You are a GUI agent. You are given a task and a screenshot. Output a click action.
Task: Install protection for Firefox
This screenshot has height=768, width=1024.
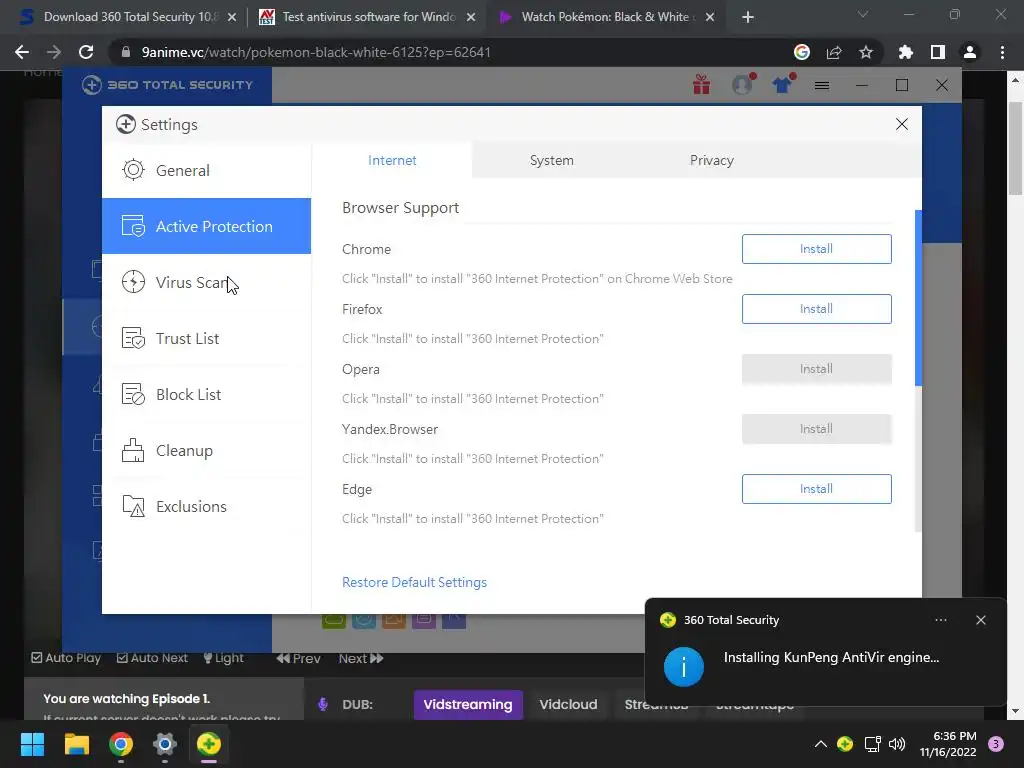tap(816, 309)
